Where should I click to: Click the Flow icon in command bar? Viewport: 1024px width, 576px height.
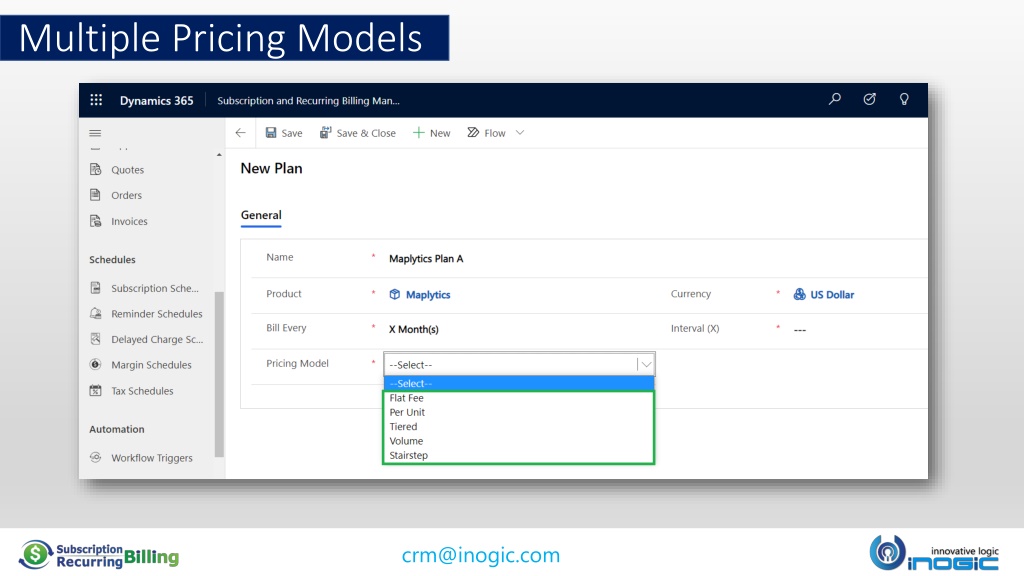[473, 133]
